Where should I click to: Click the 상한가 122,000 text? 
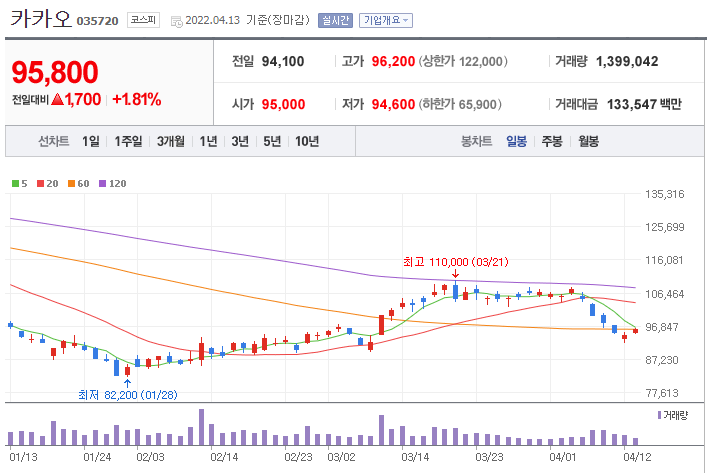coord(463,61)
